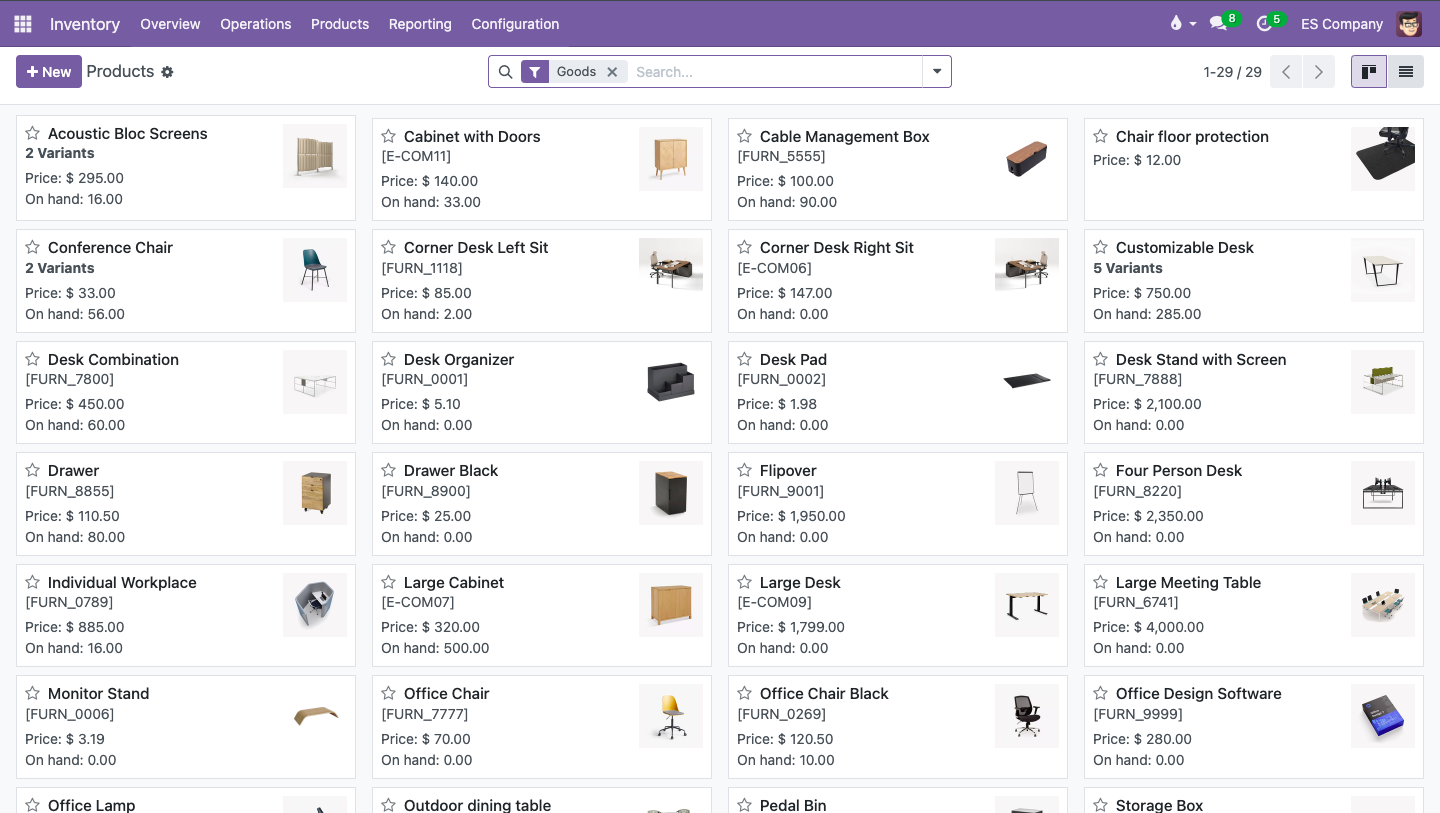This screenshot has width=1440, height=813.
Task: Create a New product
Action: click(x=49, y=72)
